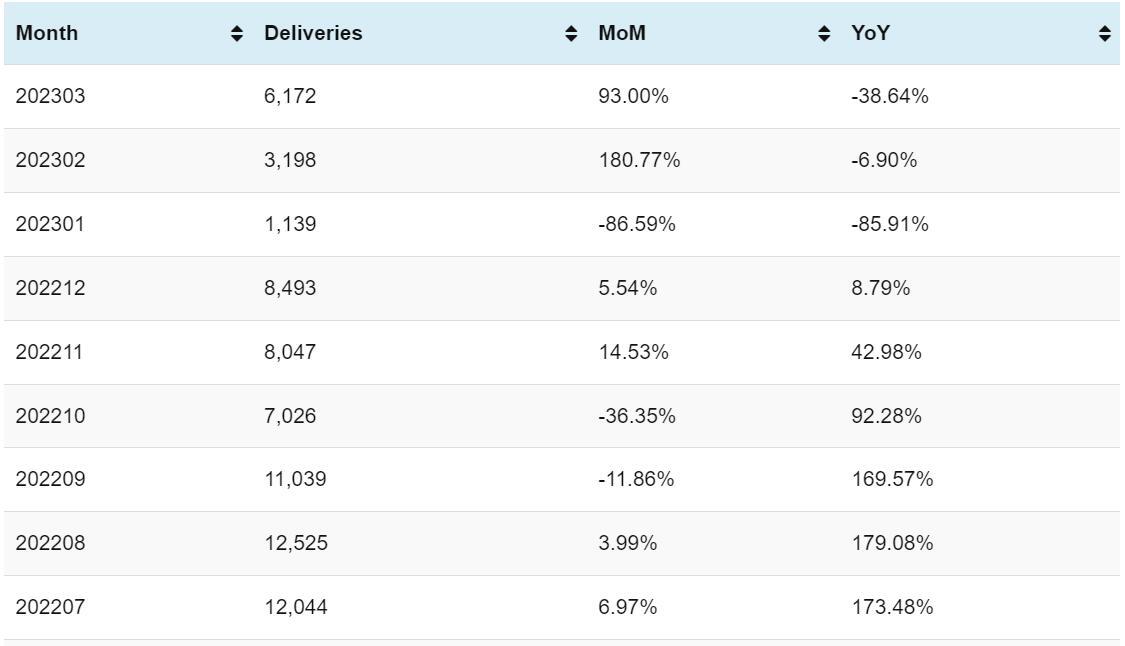Viewport: 1125px width, 646px height.
Task: Toggle the YoY column sort arrows
Action: pos(1104,33)
